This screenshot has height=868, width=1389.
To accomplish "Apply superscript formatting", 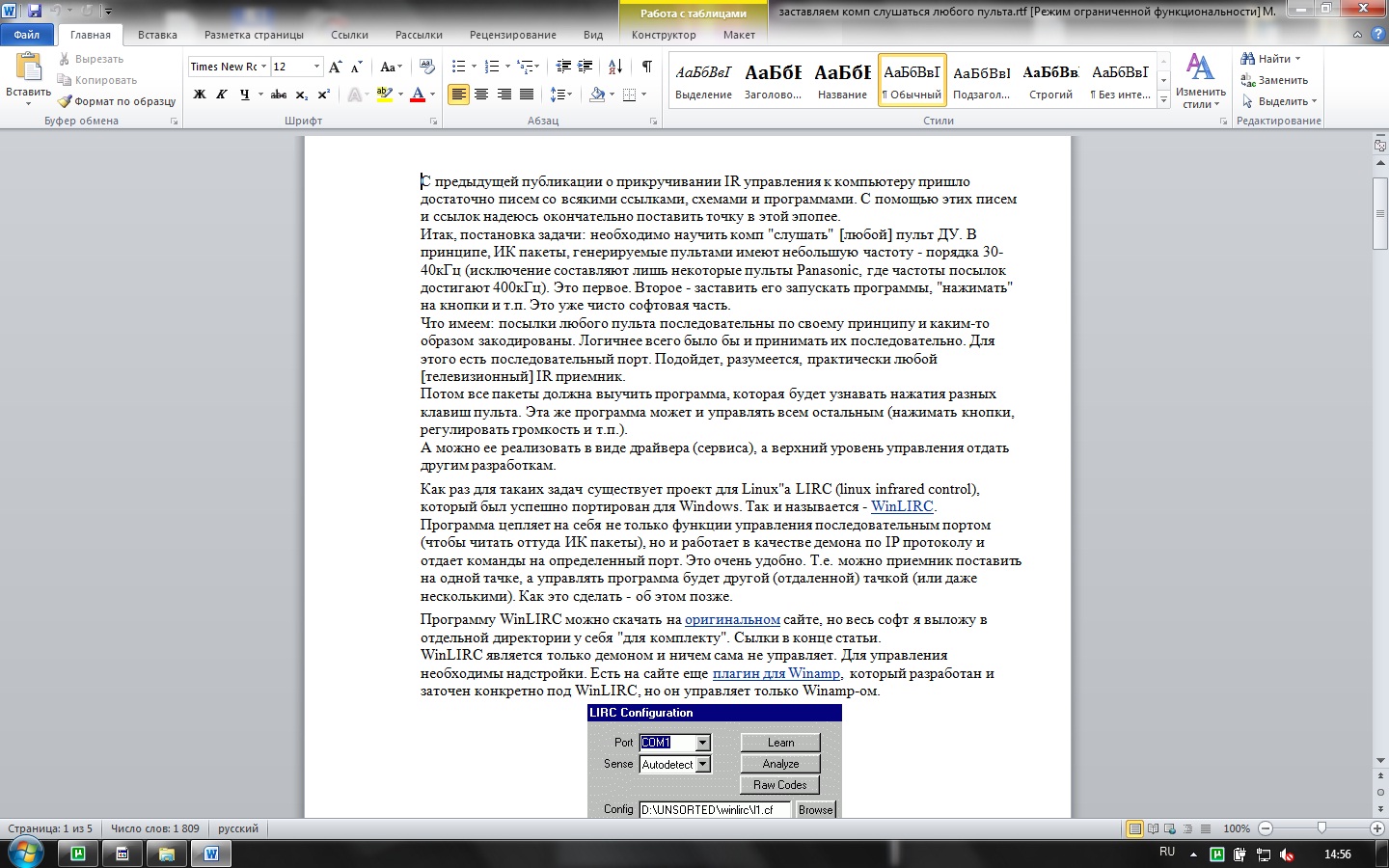I will pyautogui.click(x=323, y=95).
